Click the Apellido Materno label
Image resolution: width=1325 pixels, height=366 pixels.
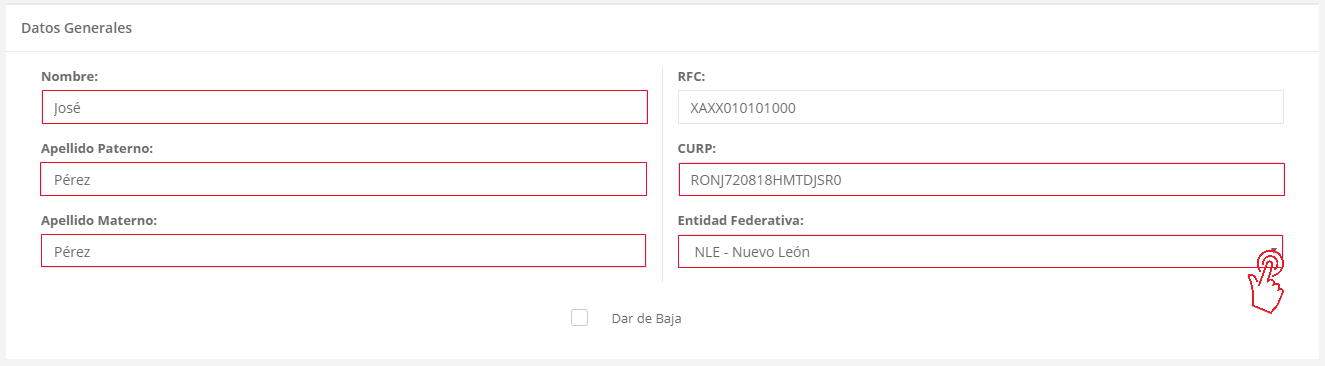point(98,220)
